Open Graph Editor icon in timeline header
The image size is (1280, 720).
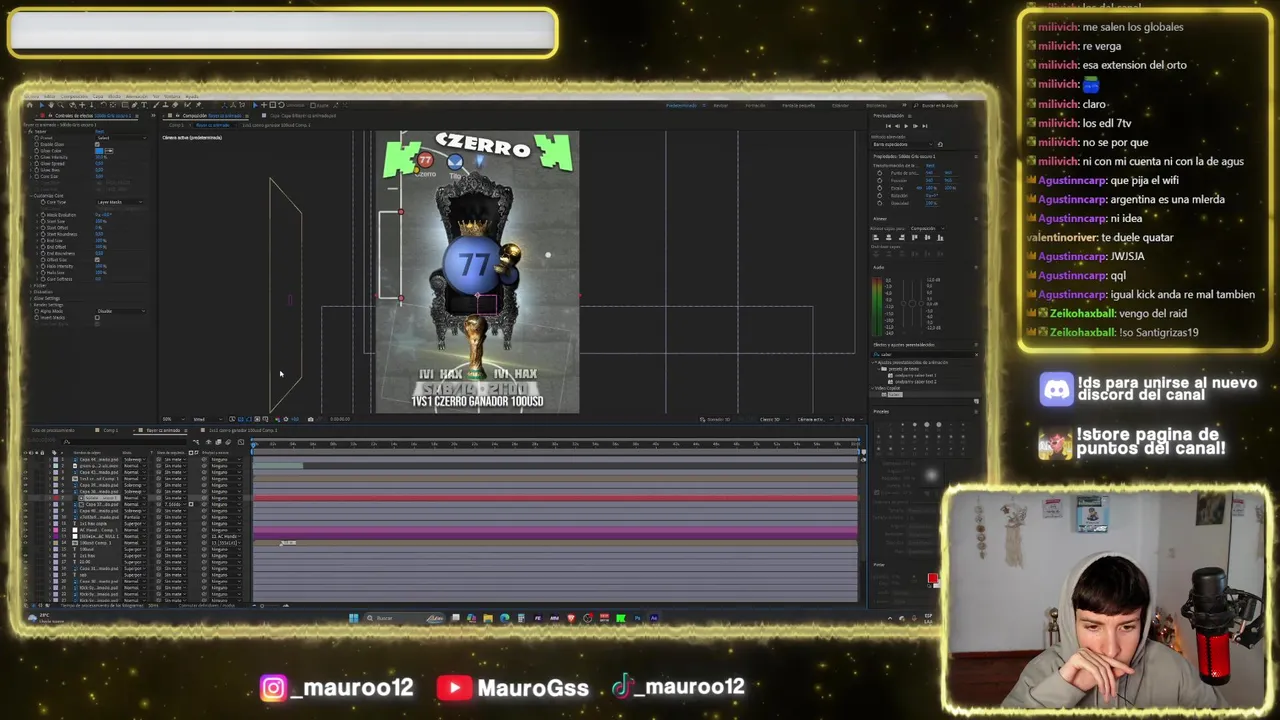[241, 442]
